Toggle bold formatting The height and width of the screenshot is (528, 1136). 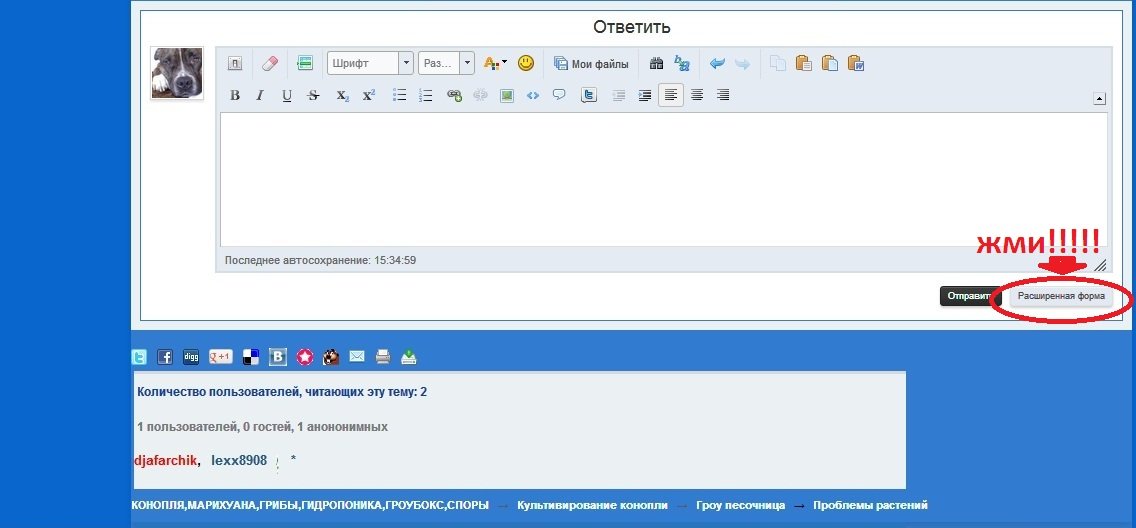[235, 95]
